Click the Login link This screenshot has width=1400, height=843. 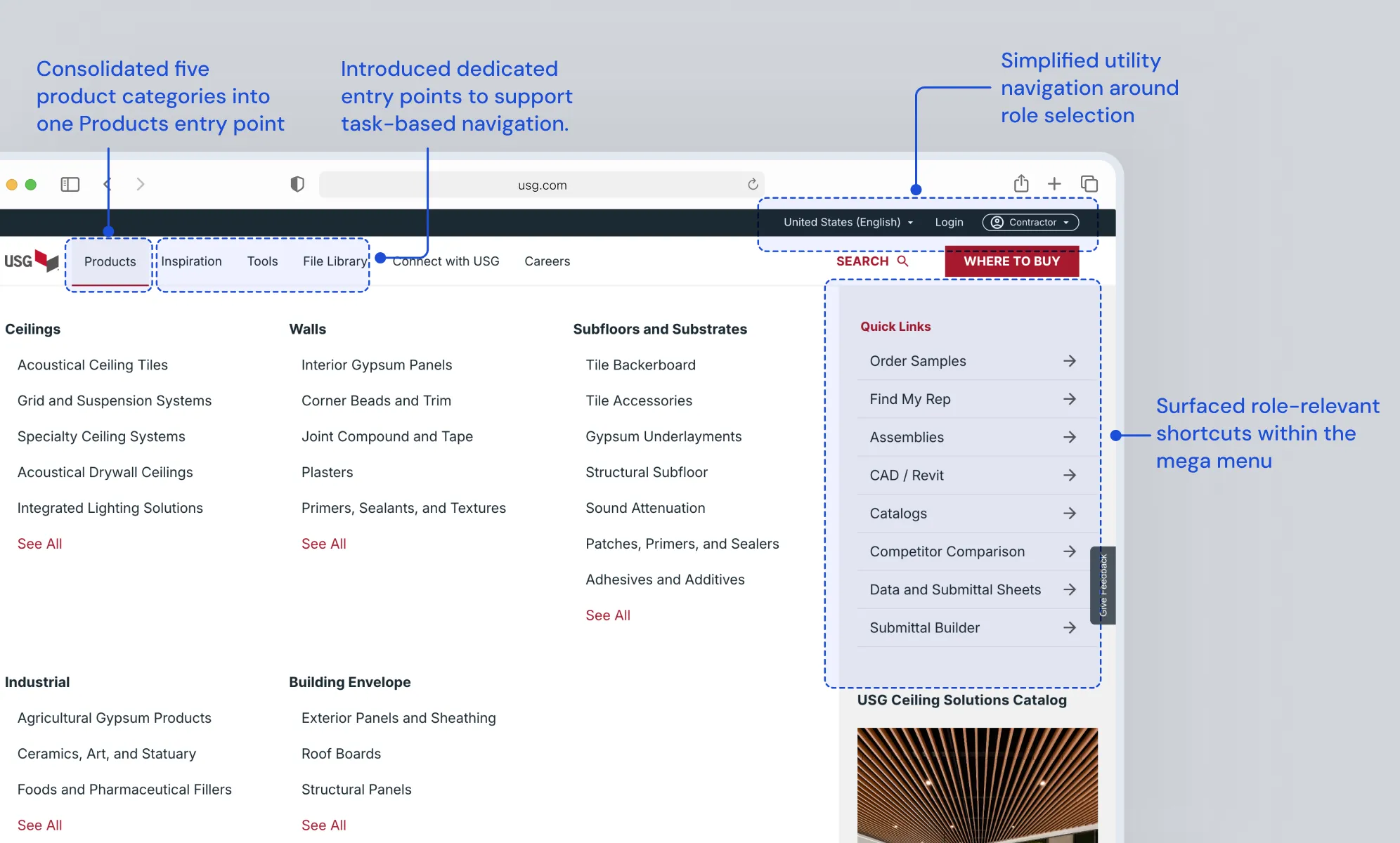tap(949, 222)
